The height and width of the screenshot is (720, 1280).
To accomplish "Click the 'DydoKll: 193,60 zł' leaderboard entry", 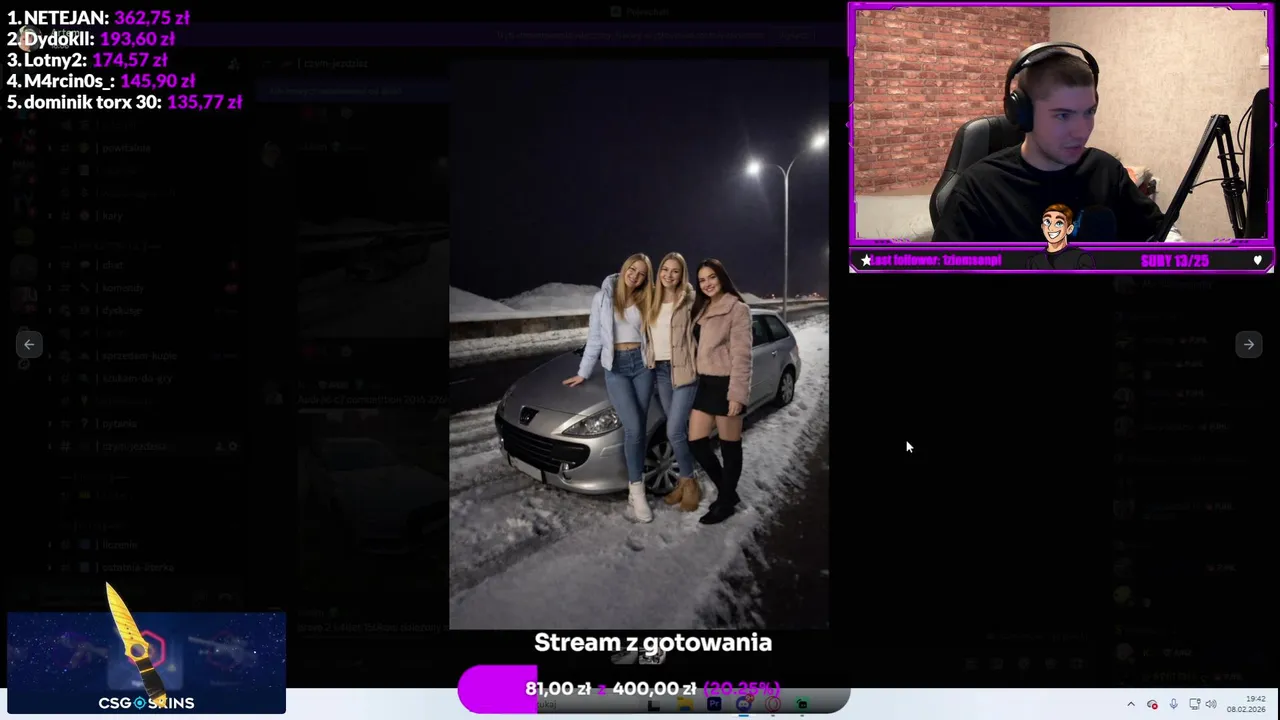I will pyautogui.click(x=91, y=39).
